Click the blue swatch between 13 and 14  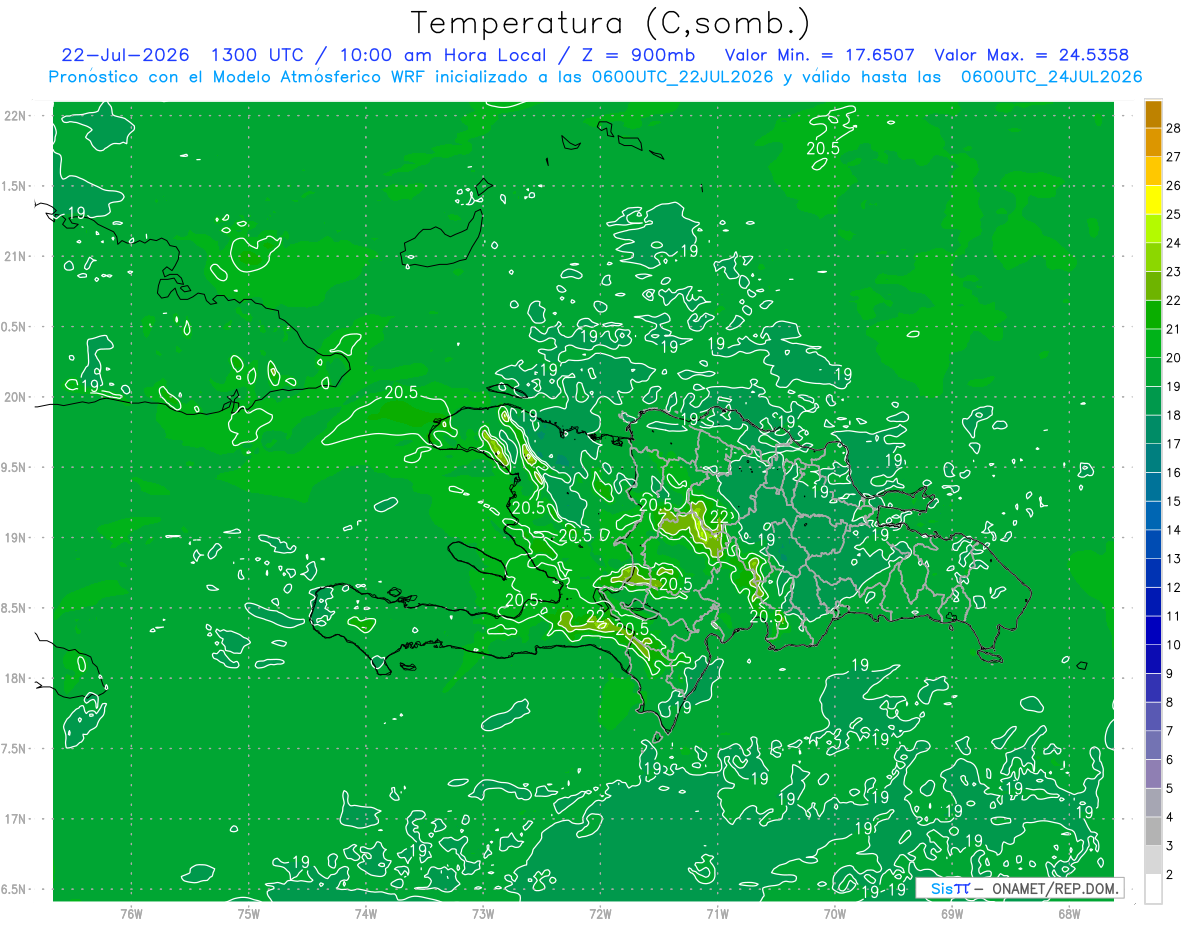point(1153,544)
